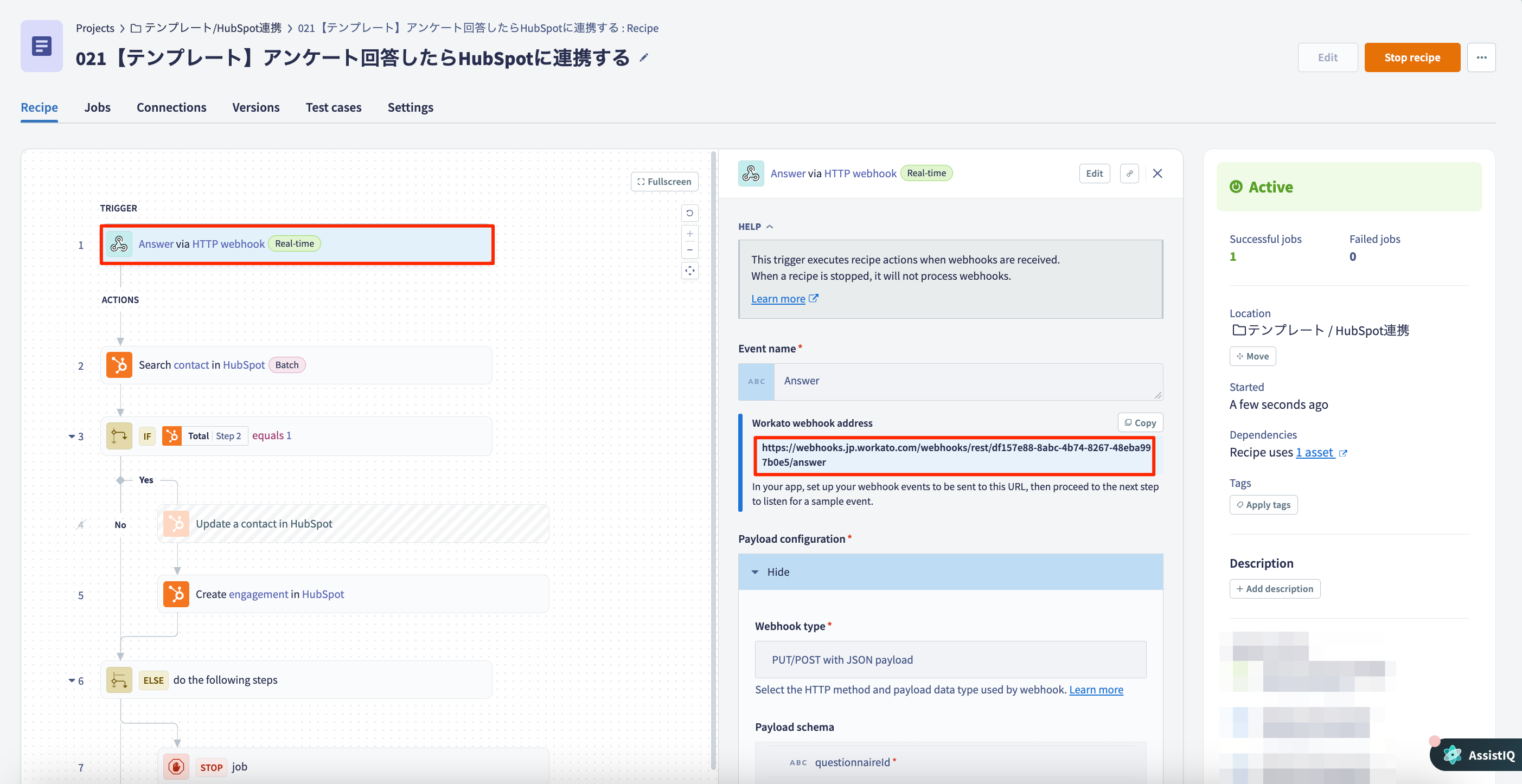Open the Webhook type dropdown
1522x784 pixels.
click(x=950, y=659)
